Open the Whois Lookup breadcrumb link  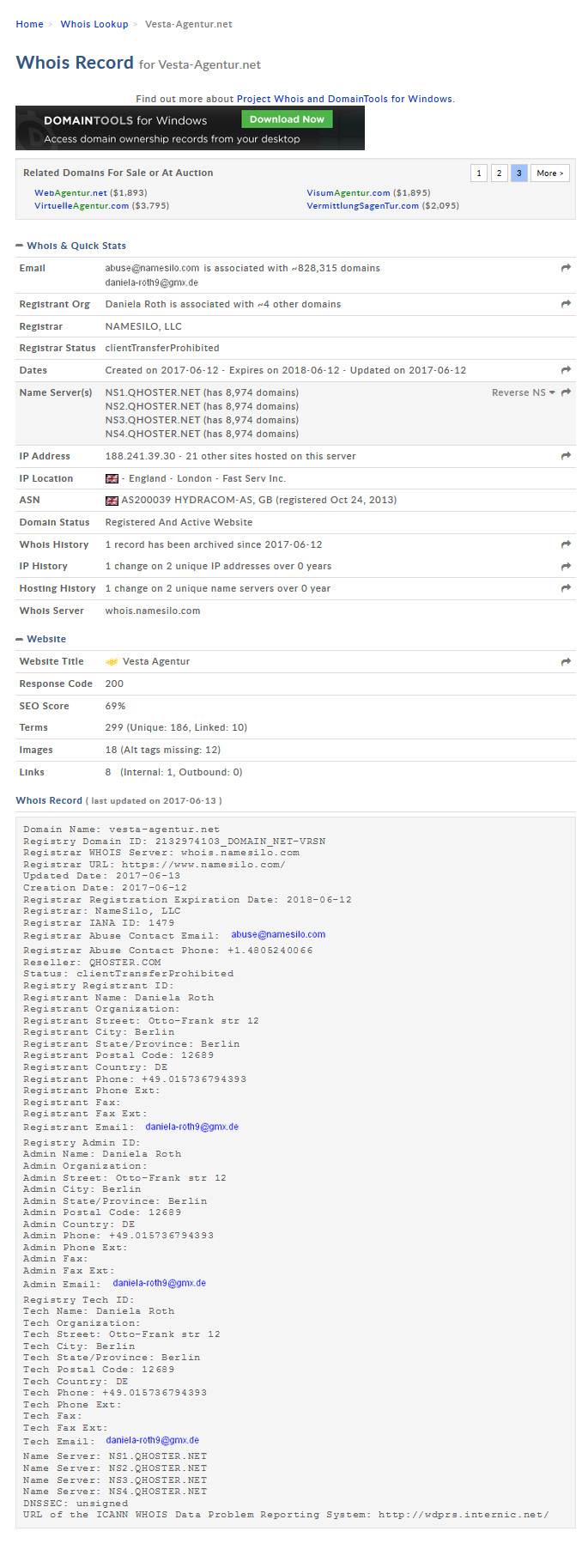(94, 24)
